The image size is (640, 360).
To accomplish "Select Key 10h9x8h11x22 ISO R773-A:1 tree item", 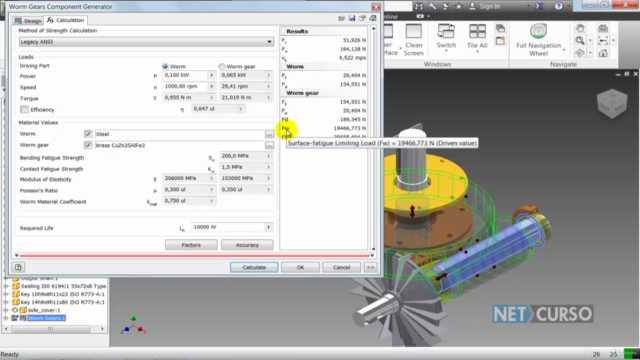I will [62, 294].
